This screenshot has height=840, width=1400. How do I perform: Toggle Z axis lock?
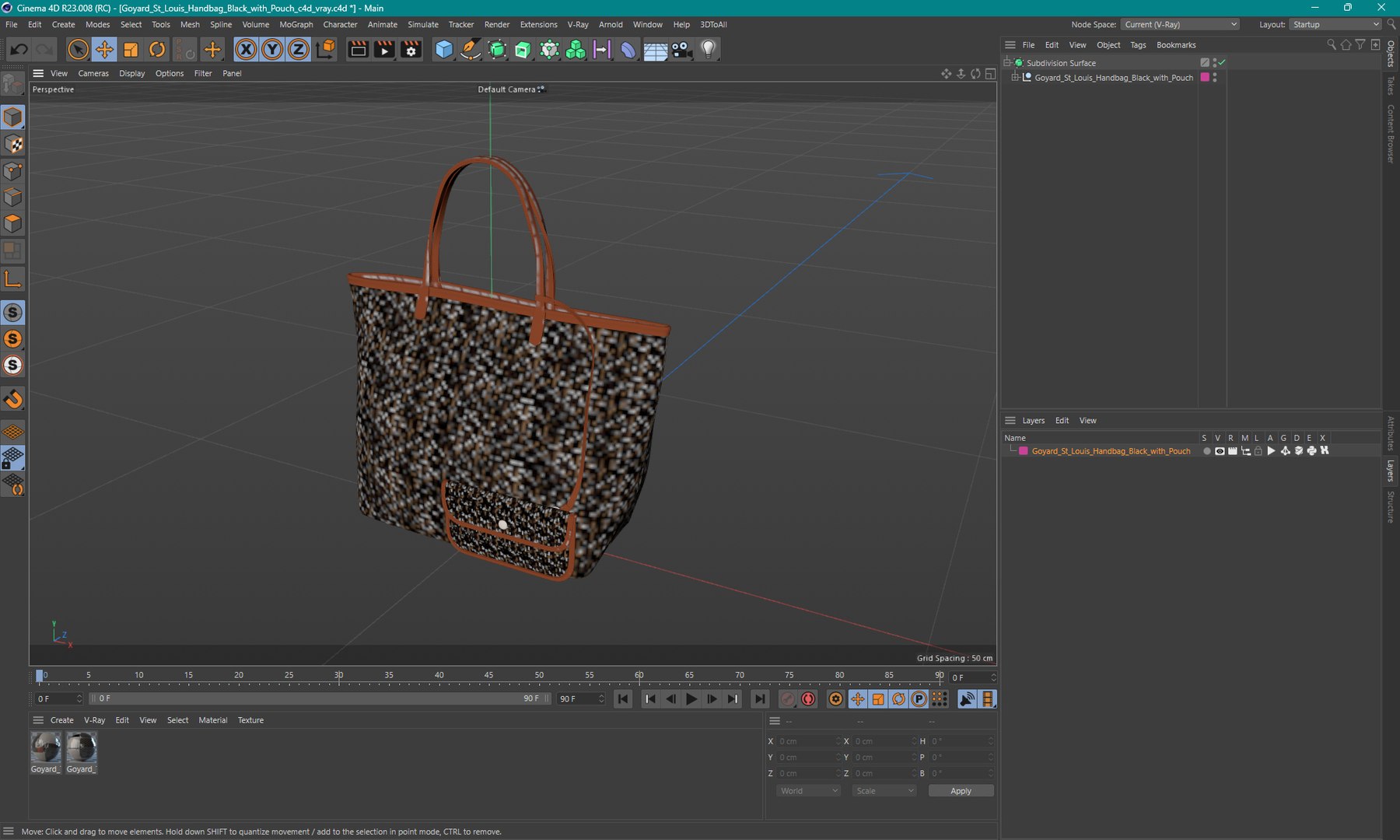[299, 50]
